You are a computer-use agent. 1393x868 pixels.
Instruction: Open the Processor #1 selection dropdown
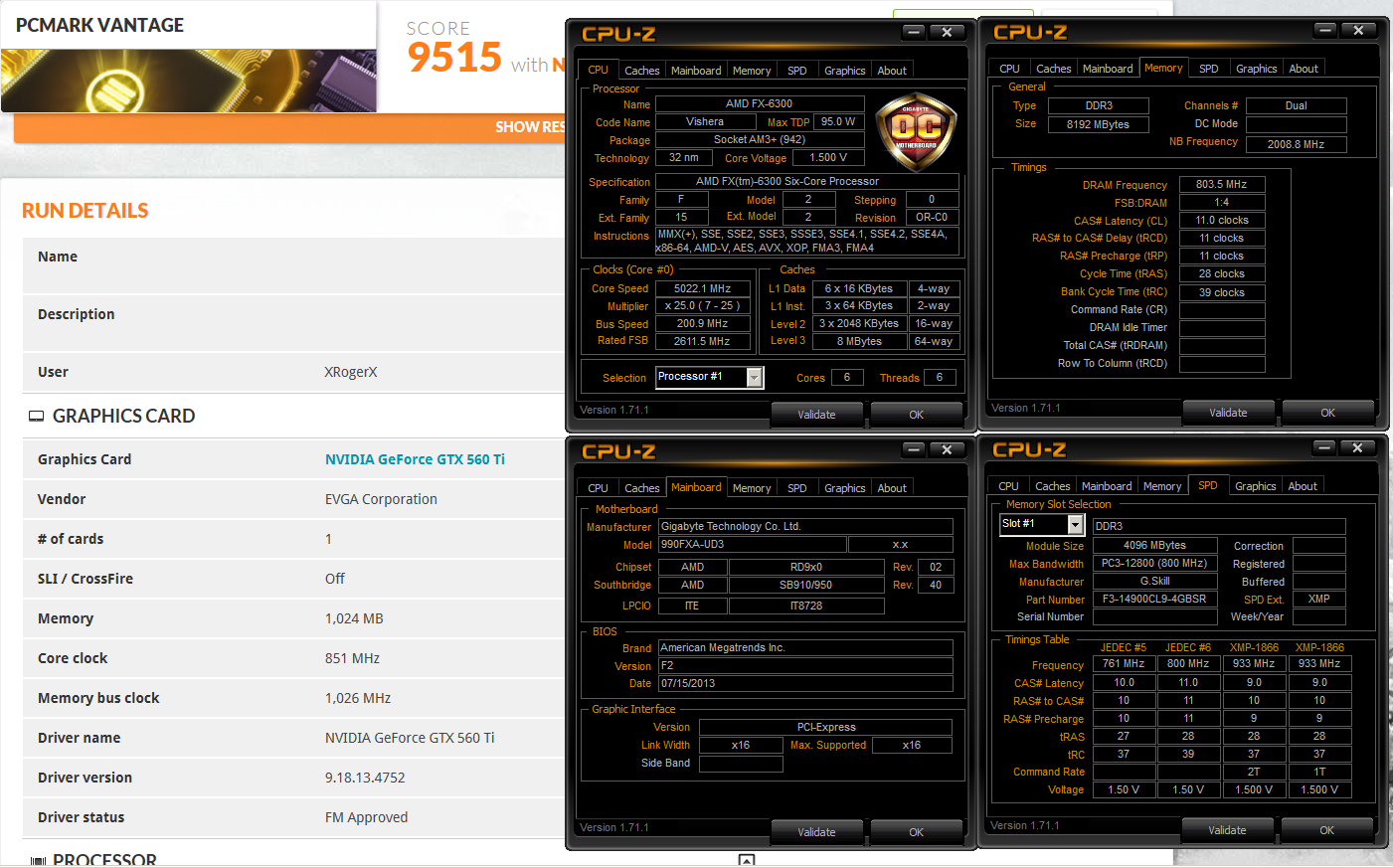[755, 377]
